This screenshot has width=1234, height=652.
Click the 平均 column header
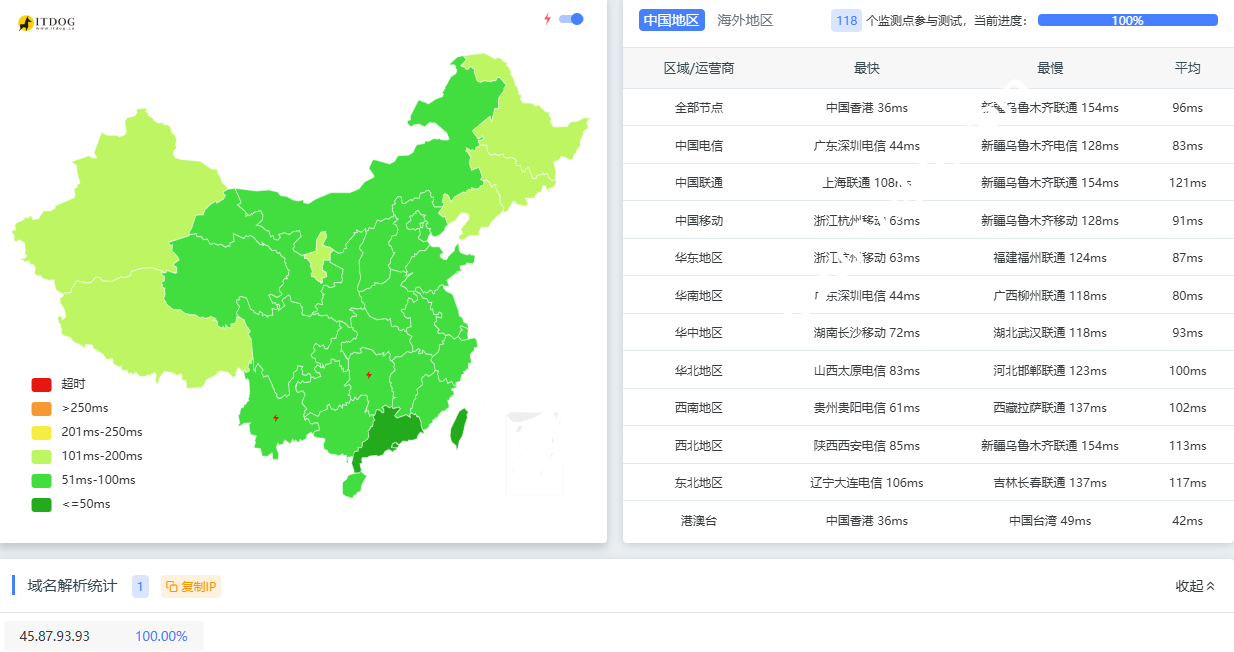pyautogui.click(x=1188, y=68)
